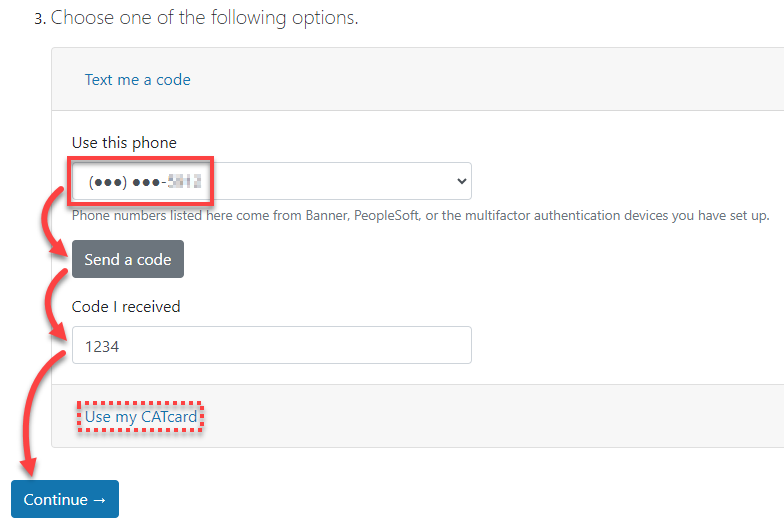
Task: Switch to the "Use my CATcard" option
Action: [140, 416]
